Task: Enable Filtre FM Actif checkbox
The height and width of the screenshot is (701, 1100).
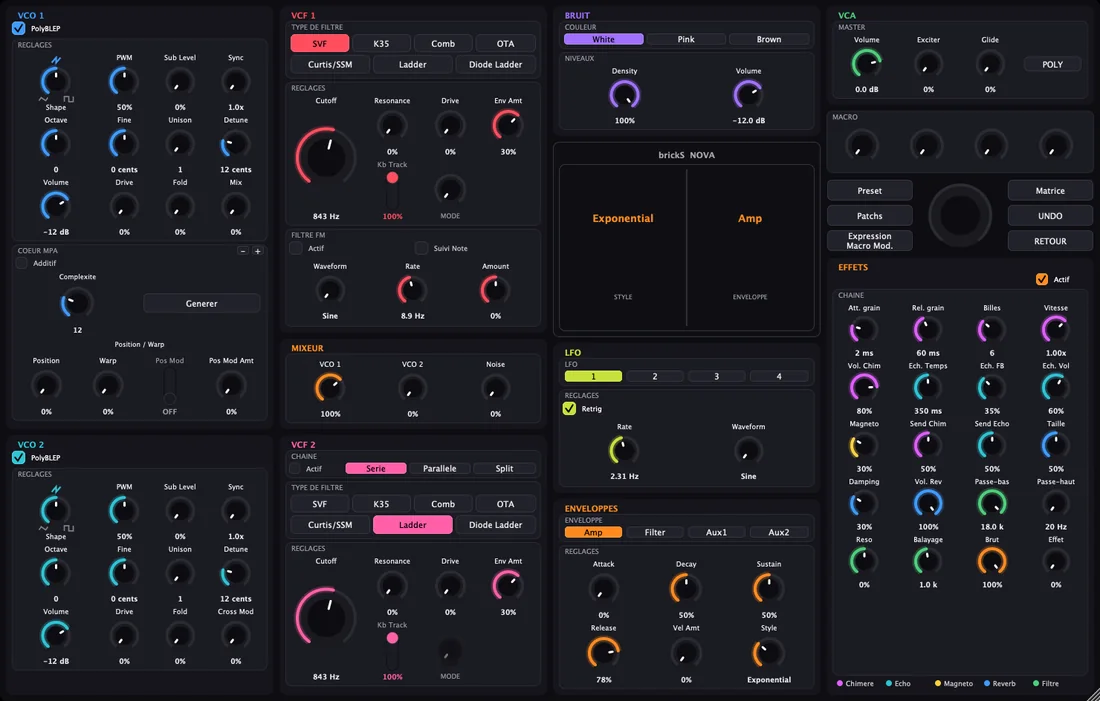Action: pyautogui.click(x=296, y=248)
